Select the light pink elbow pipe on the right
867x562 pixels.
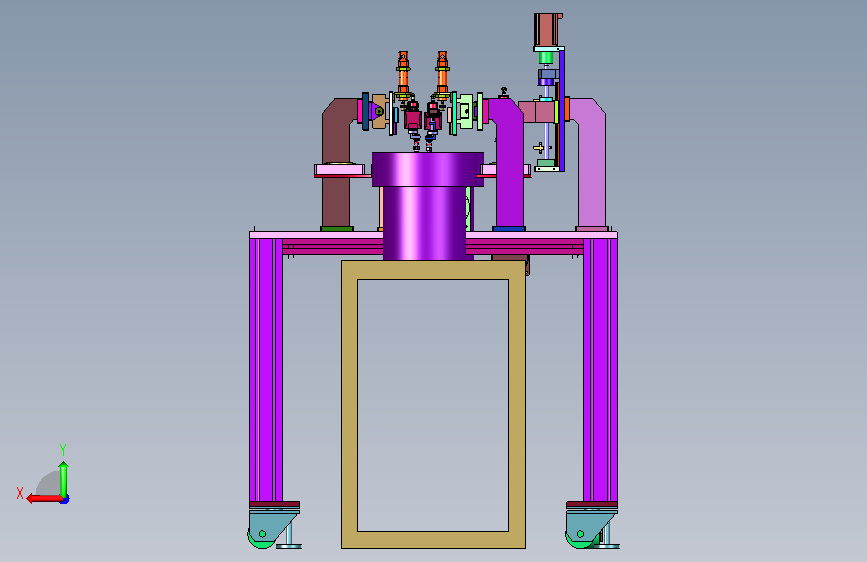point(592,163)
